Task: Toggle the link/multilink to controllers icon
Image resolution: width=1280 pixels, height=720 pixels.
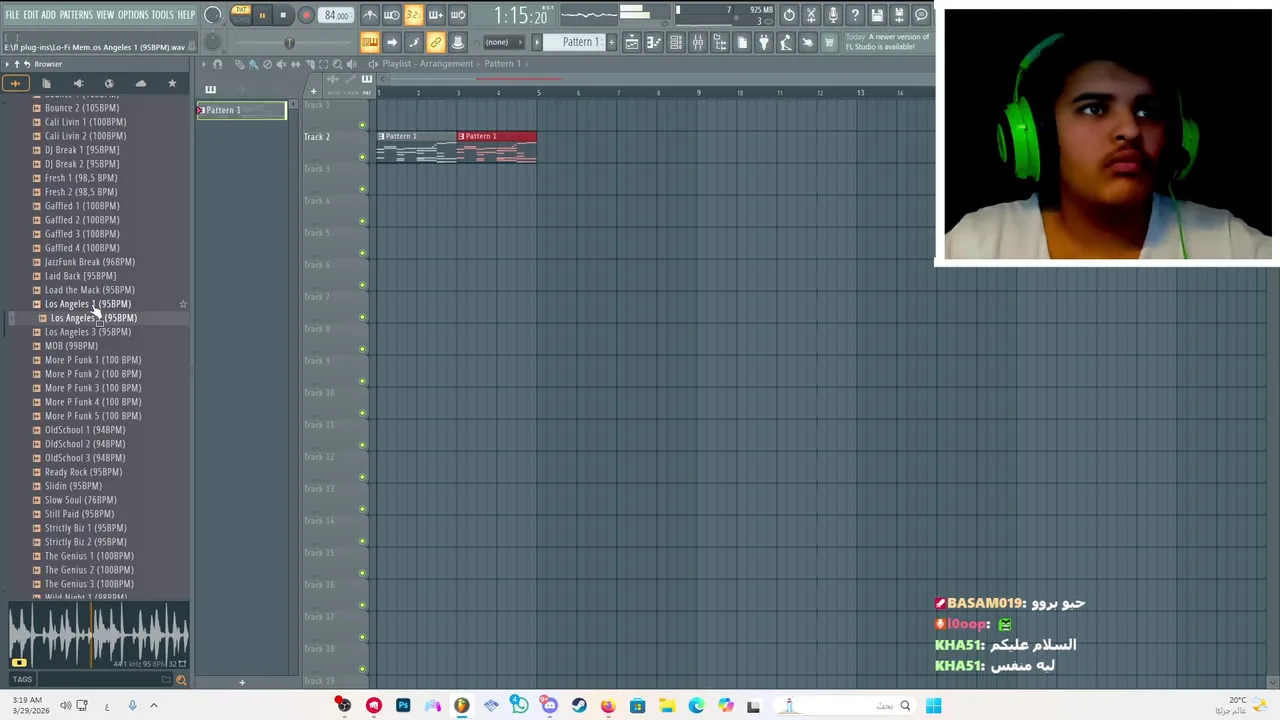Action: [435, 42]
